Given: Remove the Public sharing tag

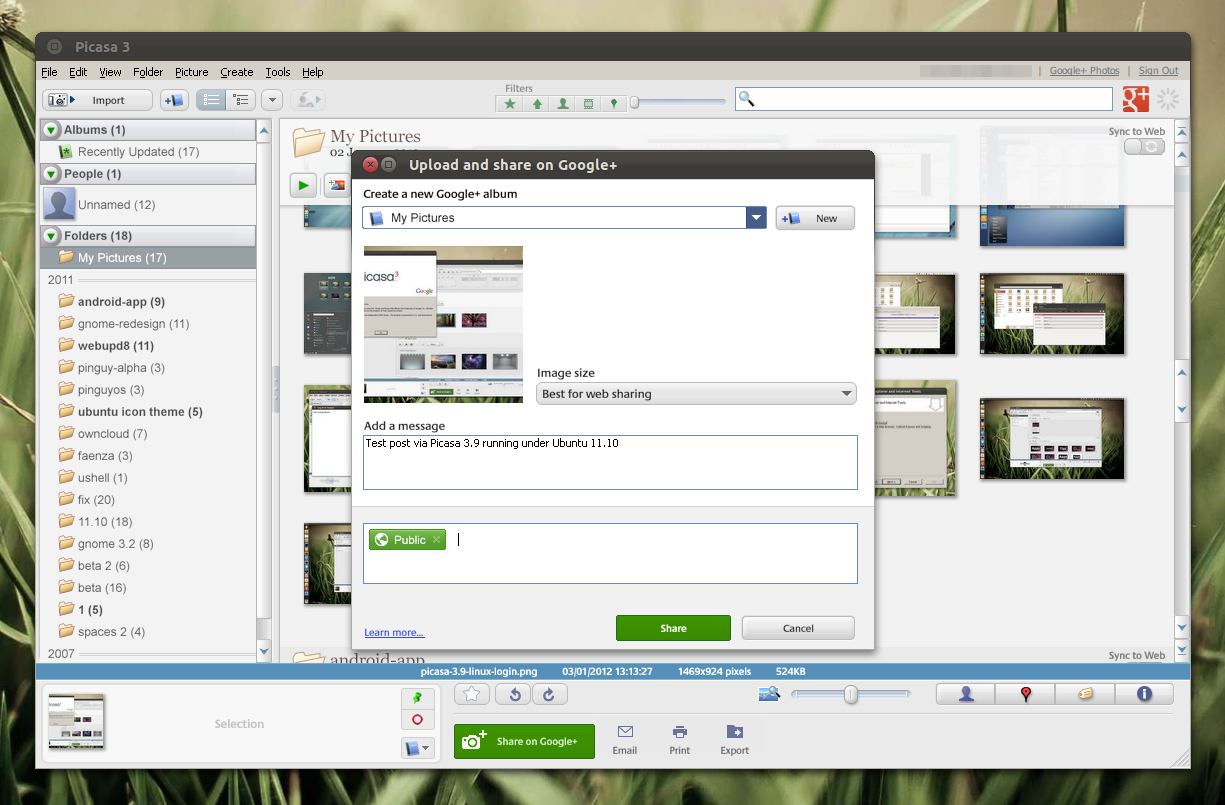Looking at the screenshot, I should (x=436, y=539).
